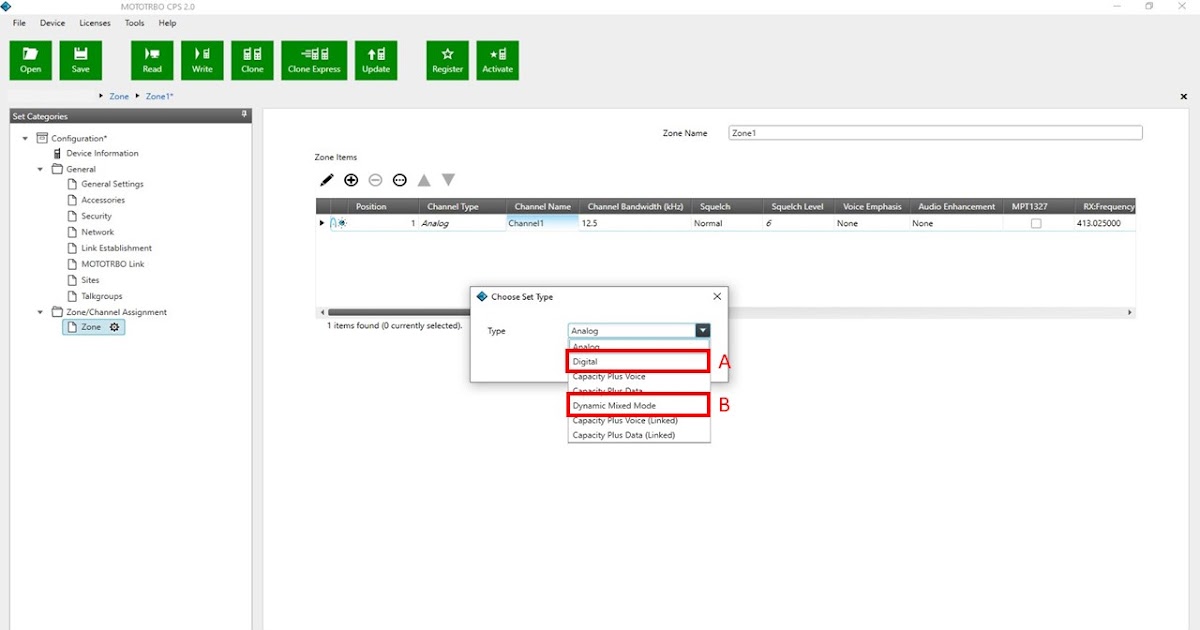Open the Licenses menu
The width and height of the screenshot is (1200, 630).
94,22
